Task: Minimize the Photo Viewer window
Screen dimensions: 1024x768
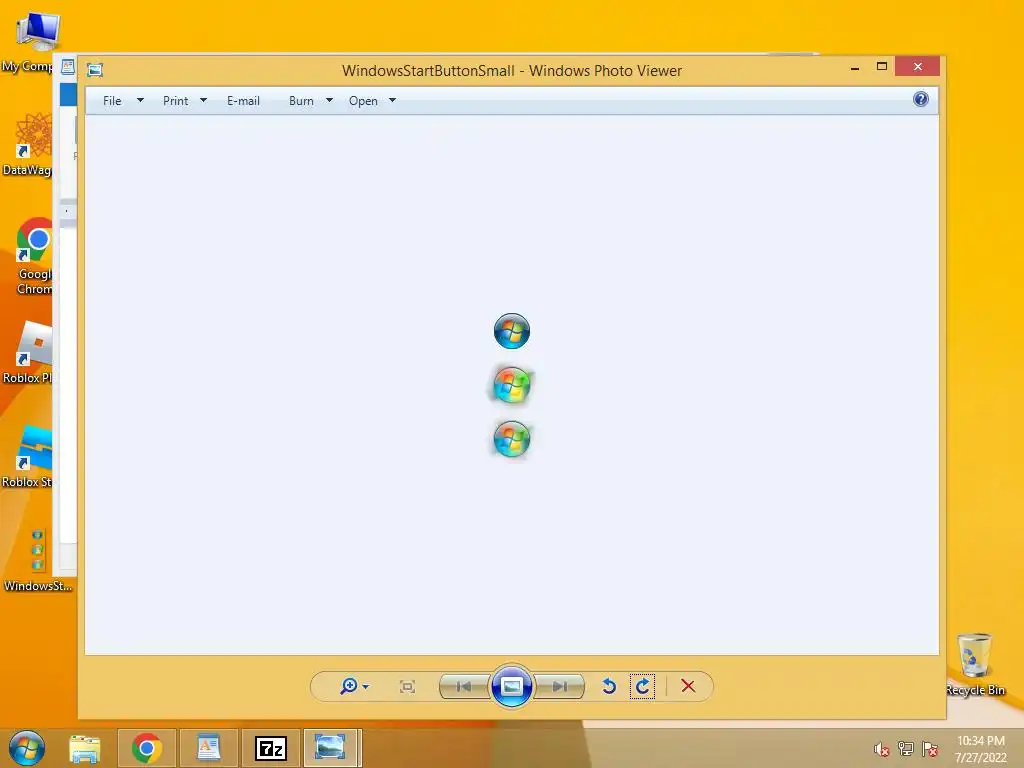Action: tap(855, 67)
